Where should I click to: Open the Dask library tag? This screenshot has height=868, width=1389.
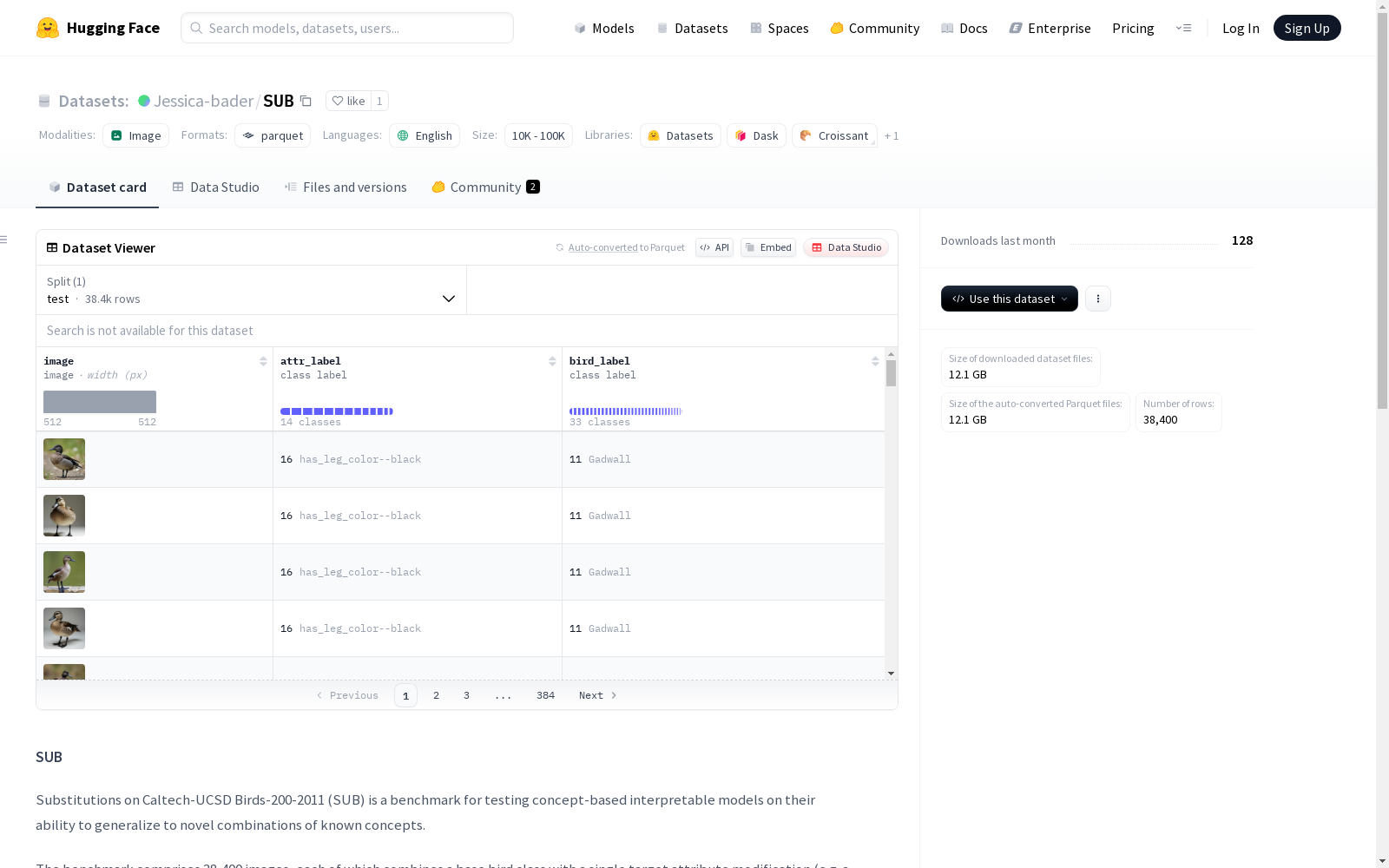tap(757, 135)
